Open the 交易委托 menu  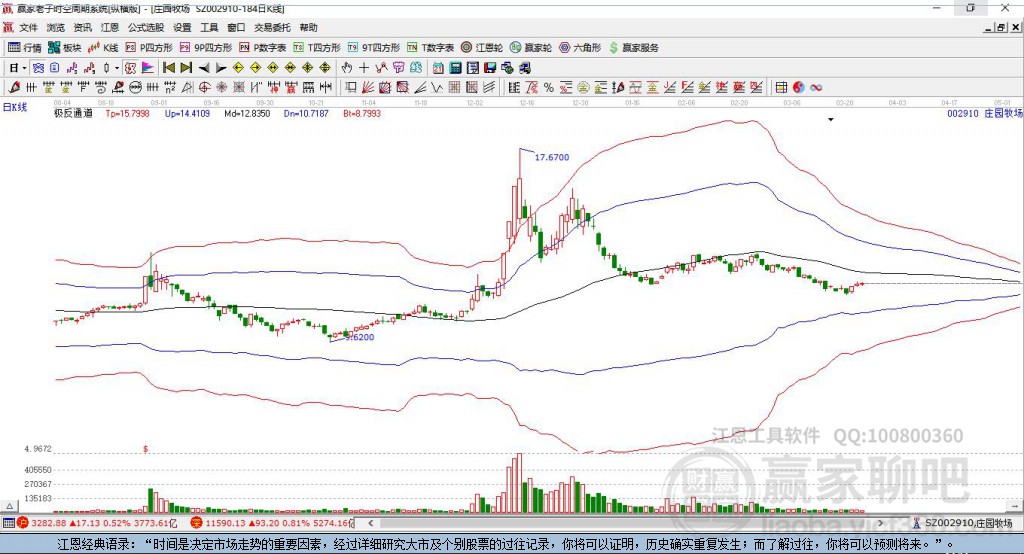click(x=272, y=27)
